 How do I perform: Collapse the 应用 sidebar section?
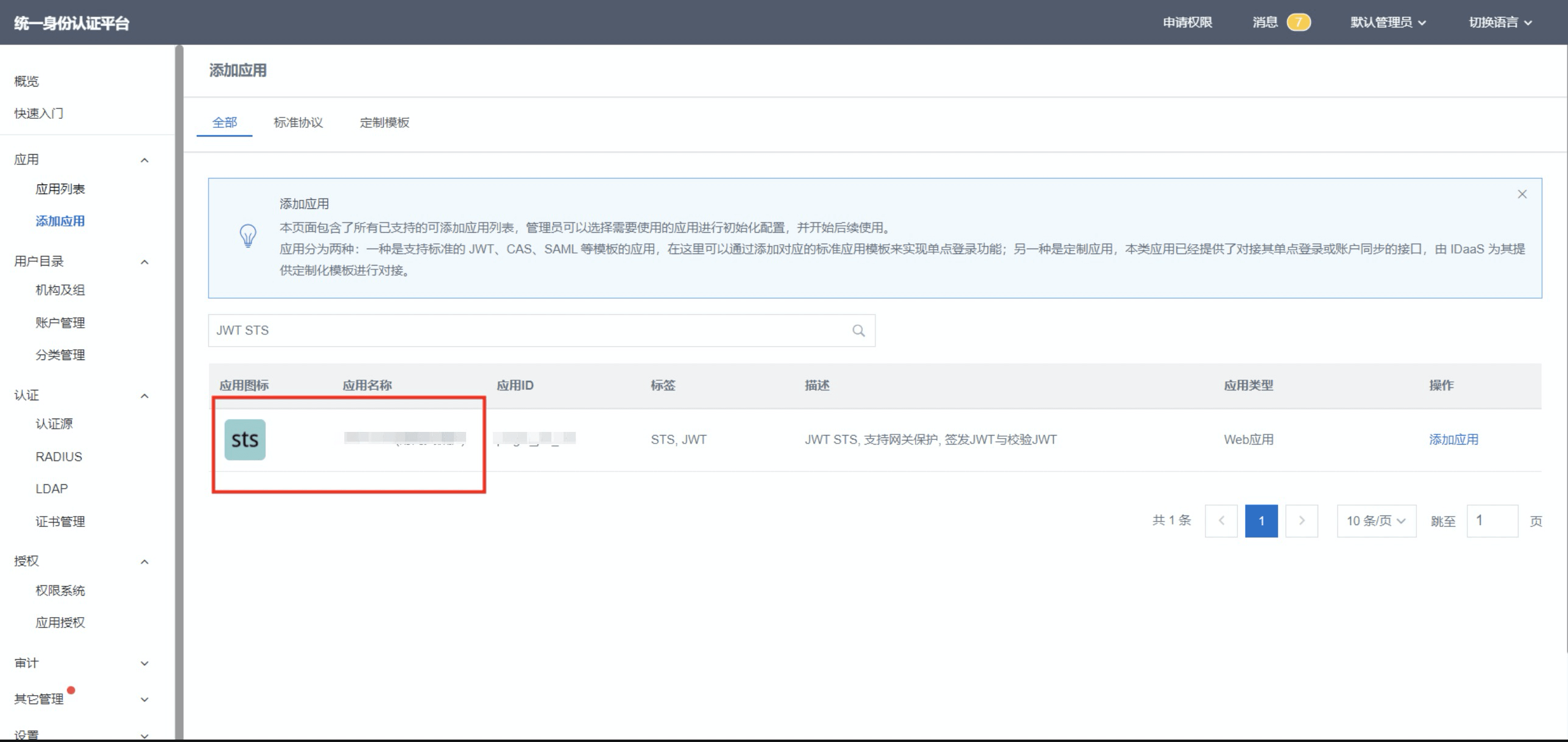coord(144,160)
